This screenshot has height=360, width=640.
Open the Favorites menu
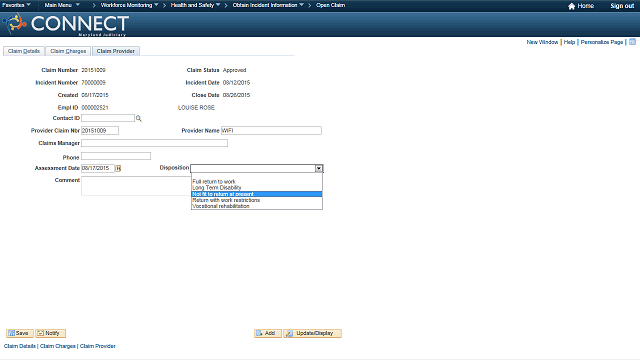pos(16,5)
